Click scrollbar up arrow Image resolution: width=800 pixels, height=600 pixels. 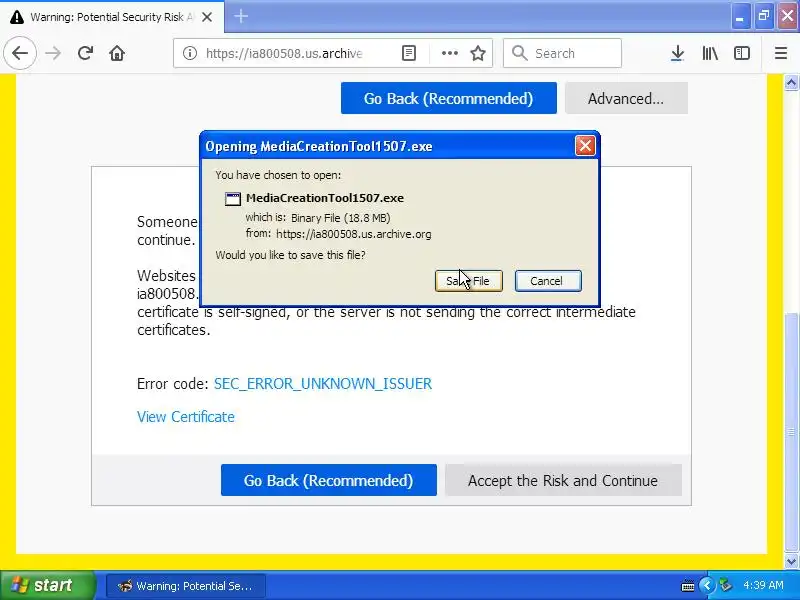tap(791, 82)
